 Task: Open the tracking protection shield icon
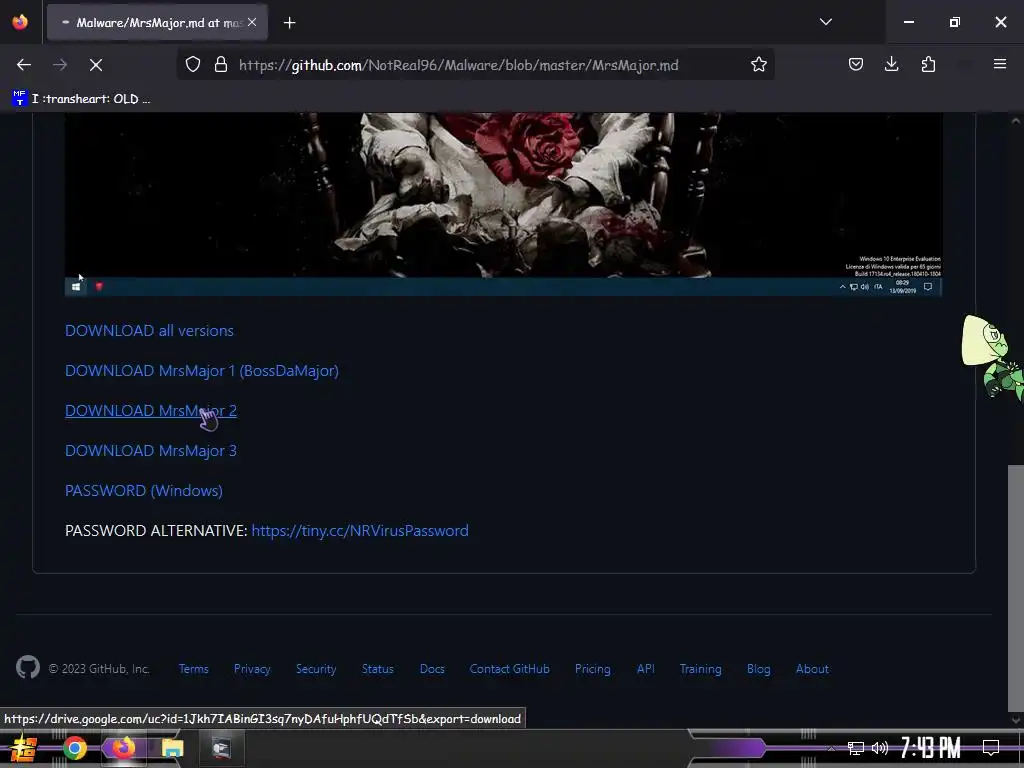click(x=193, y=65)
